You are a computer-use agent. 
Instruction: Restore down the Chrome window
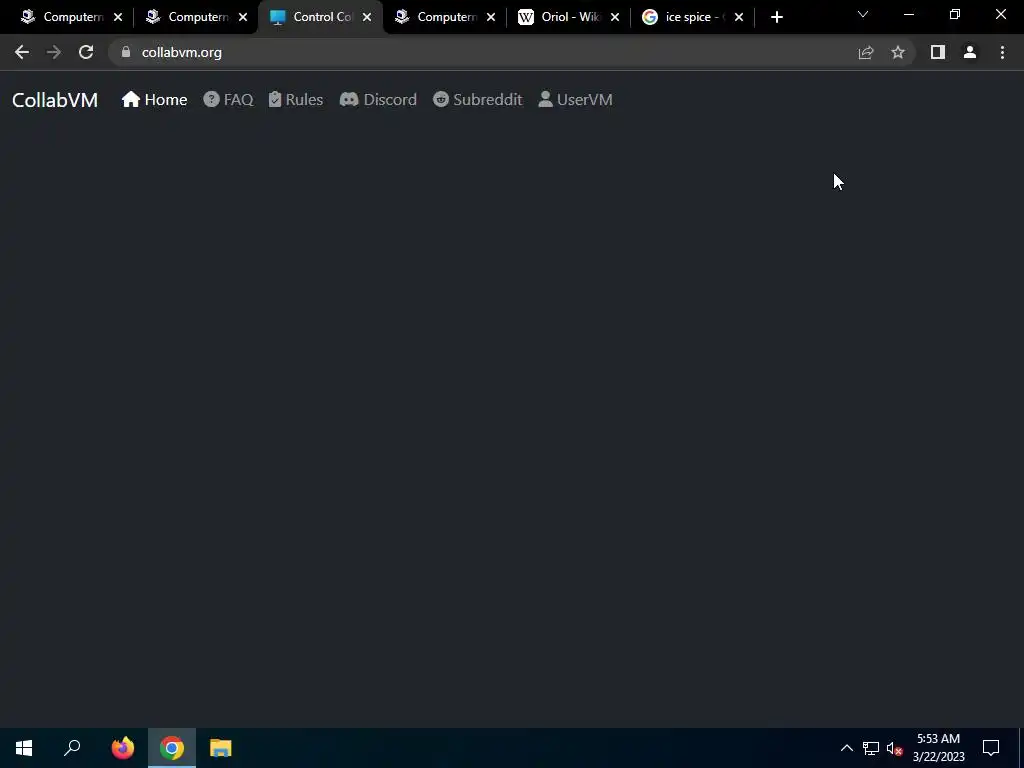click(x=955, y=14)
